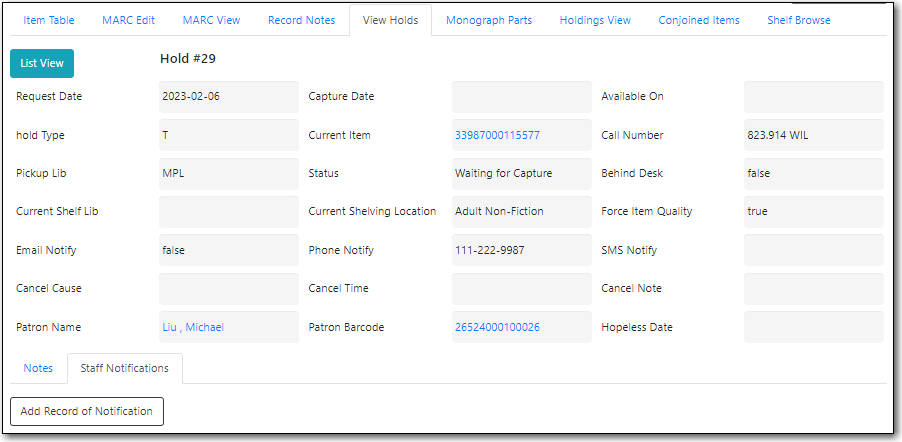902x442 pixels.
Task: Open patron Liu, Michael link
Action: click(x=193, y=327)
